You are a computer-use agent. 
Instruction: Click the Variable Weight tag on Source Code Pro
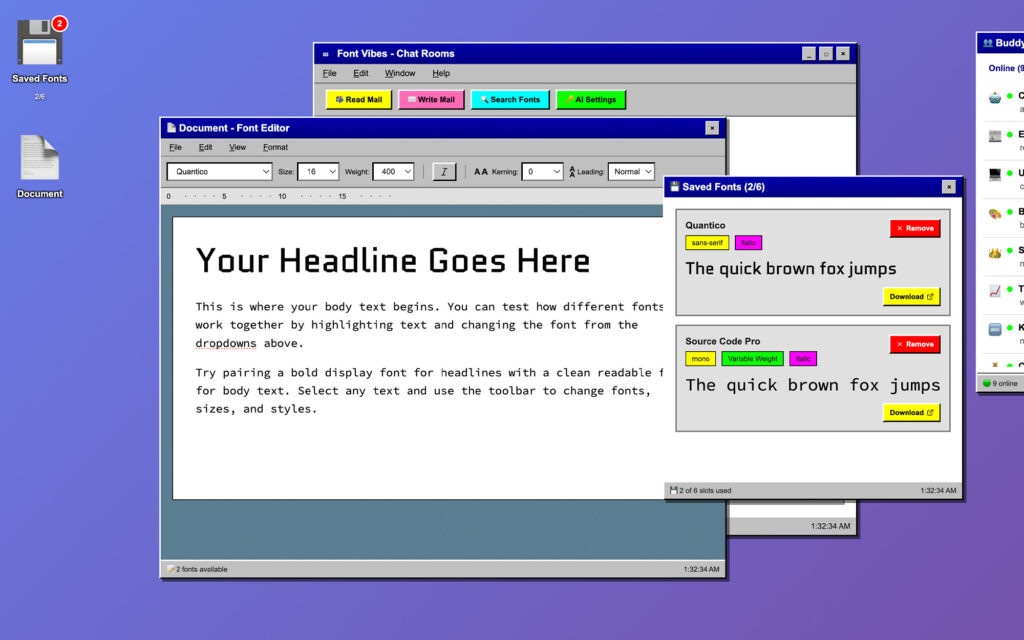[x=753, y=359]
